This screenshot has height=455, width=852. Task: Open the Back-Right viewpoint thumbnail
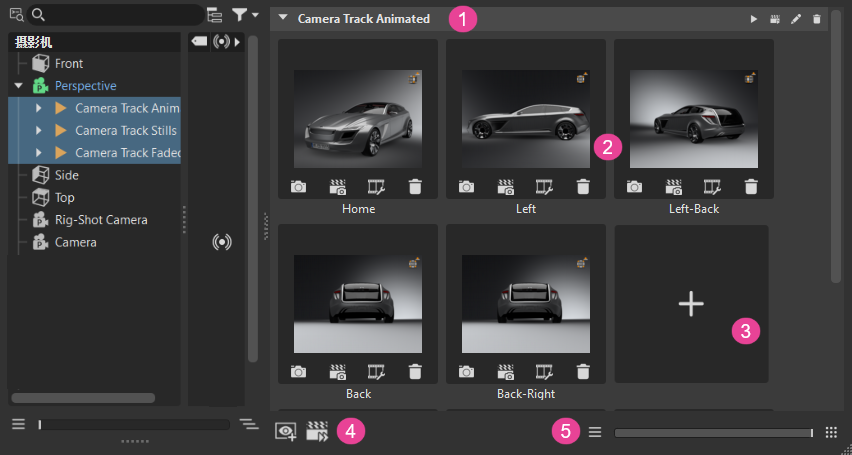pyautogui.click(x=526, y=304)
